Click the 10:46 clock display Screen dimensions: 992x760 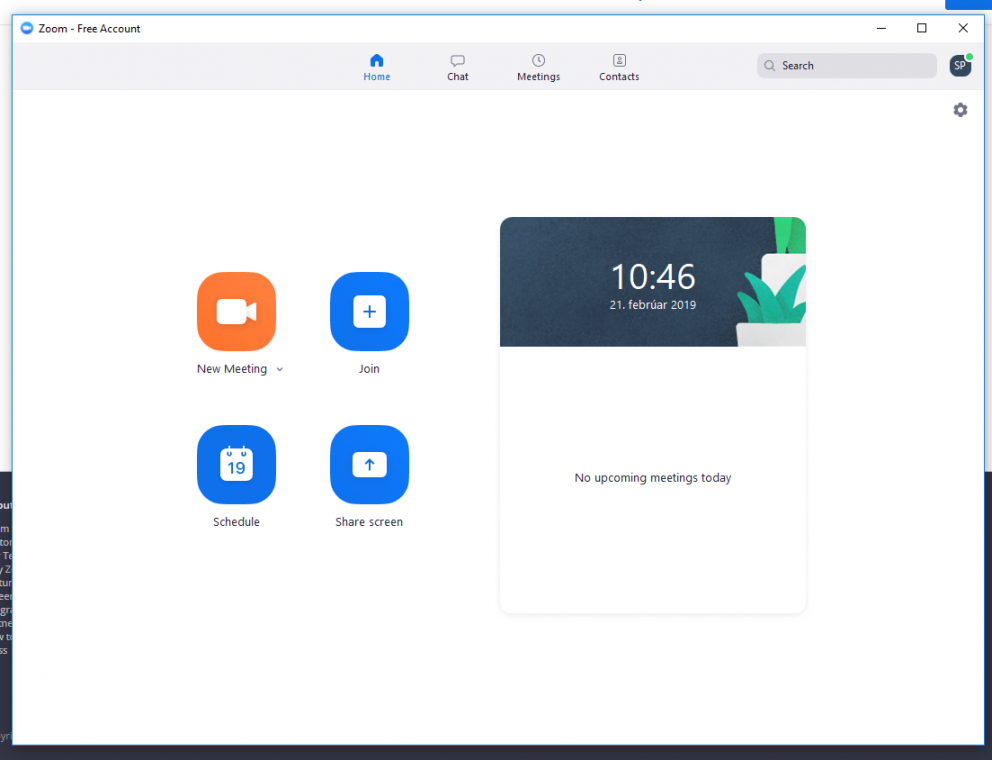click(x=653, y=277)
